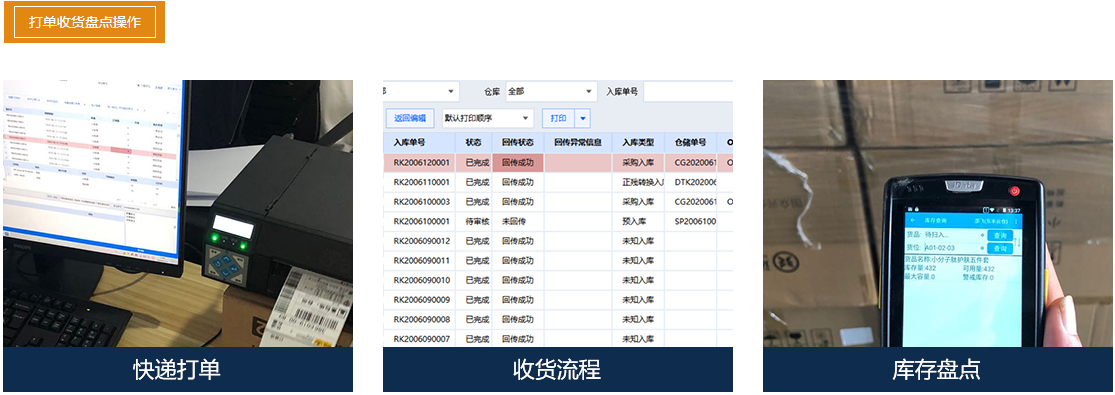Click the 预入库 type cell
This screenshot has height=395, width=1115.
point(638,221)
